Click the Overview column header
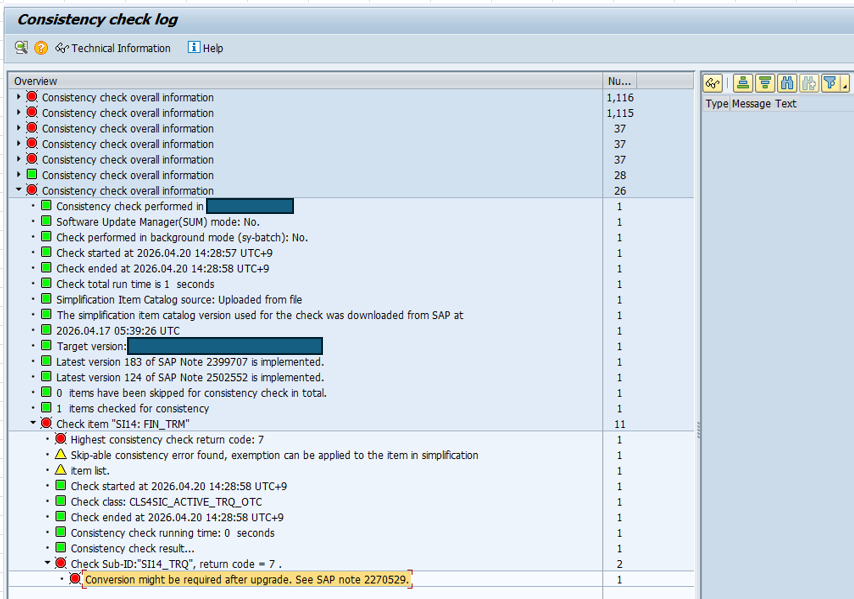The width and height of the screenshot is (854, 599). pos(306,81)
